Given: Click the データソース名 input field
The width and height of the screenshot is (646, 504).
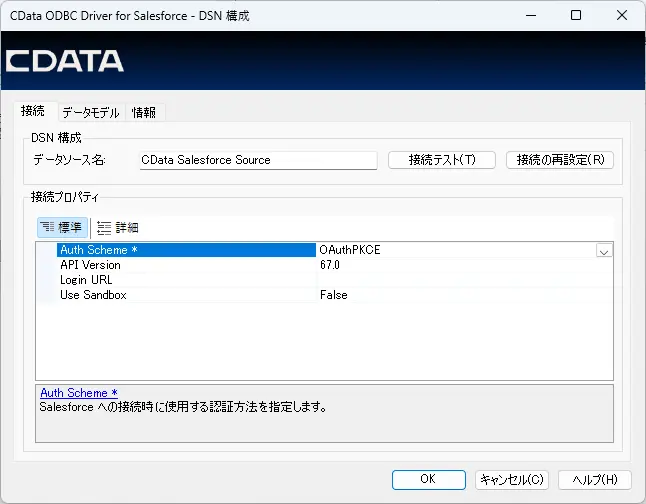Looking at the screenshot, I should (258, 160).
